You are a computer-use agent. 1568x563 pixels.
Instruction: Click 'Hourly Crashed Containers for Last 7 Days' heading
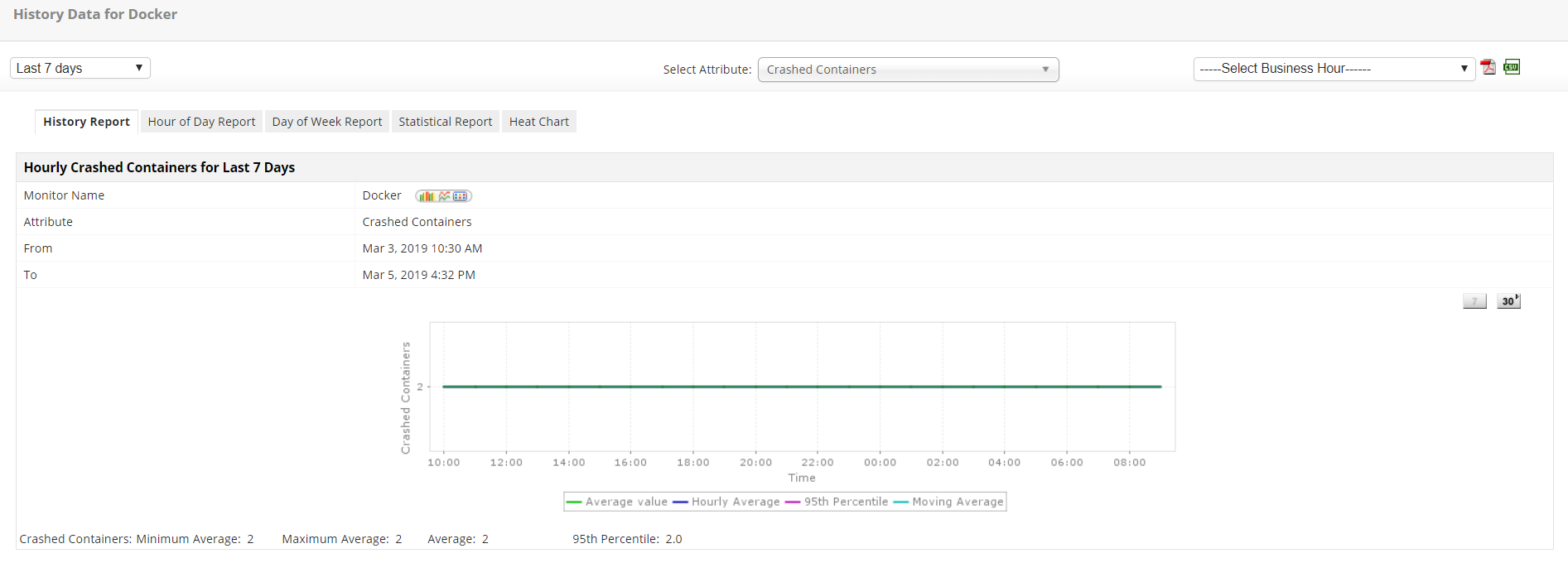pos(159,167)
